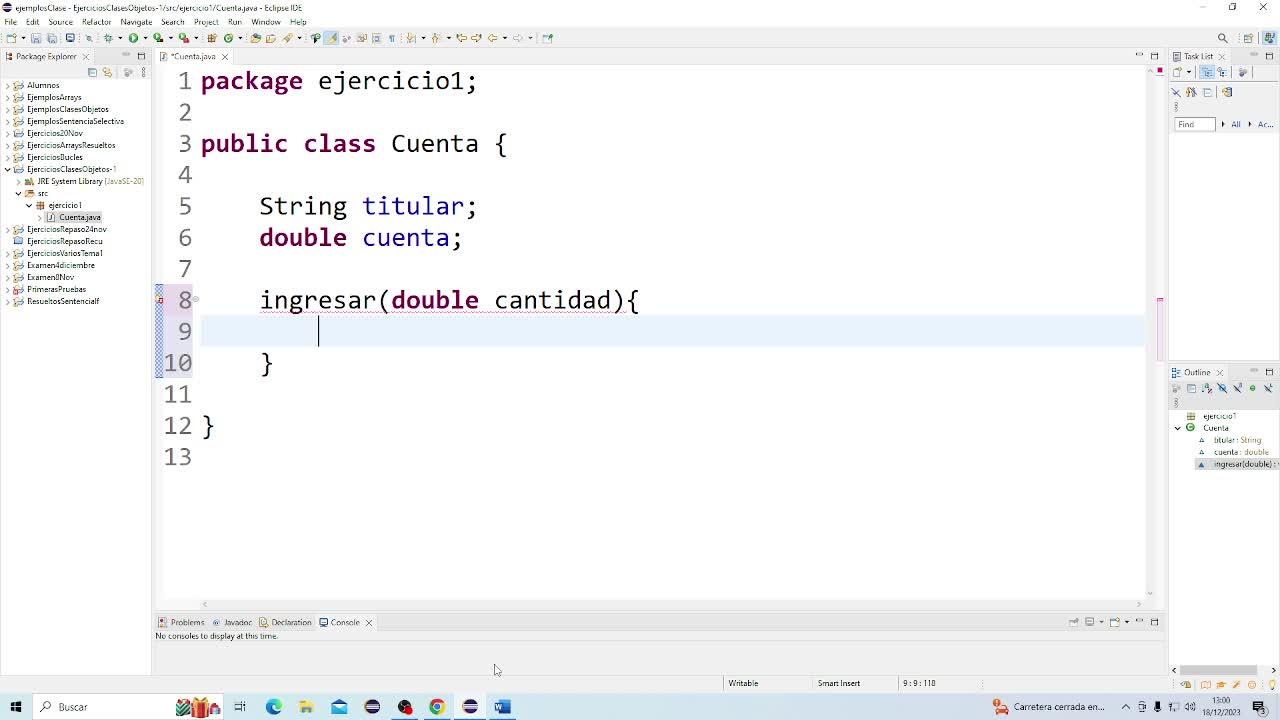Open the New Task dropdown arrow

click(x=1189, y=72)
